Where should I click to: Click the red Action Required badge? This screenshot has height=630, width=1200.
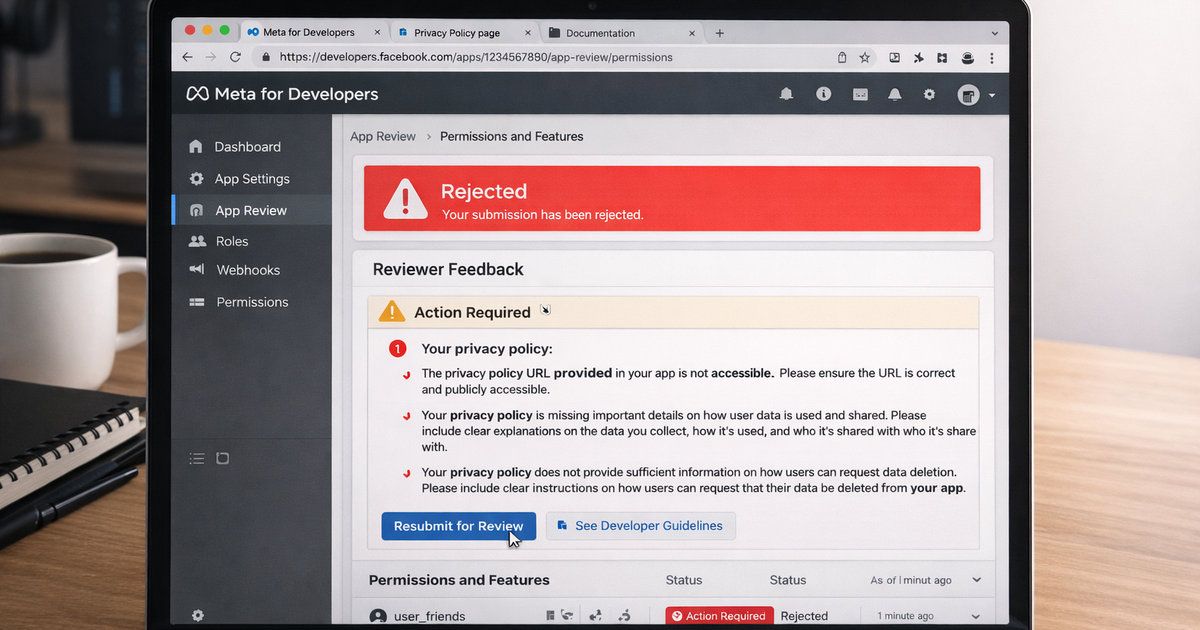[x=718, y=616]
